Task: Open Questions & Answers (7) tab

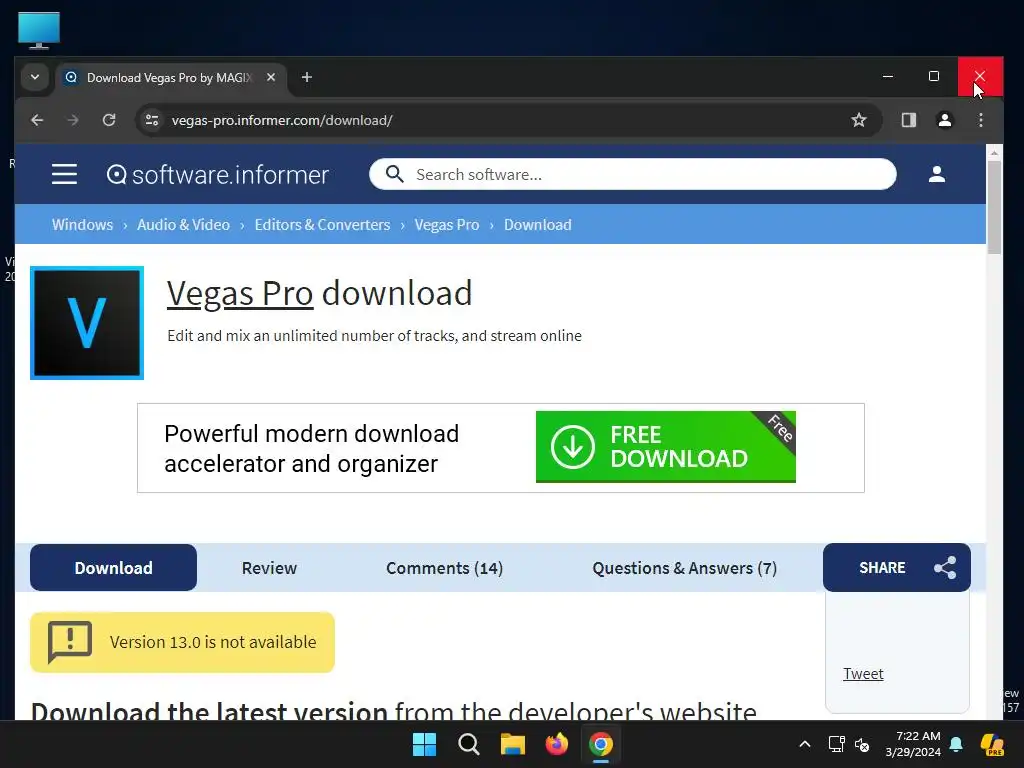Action: (x=684, y=568)
